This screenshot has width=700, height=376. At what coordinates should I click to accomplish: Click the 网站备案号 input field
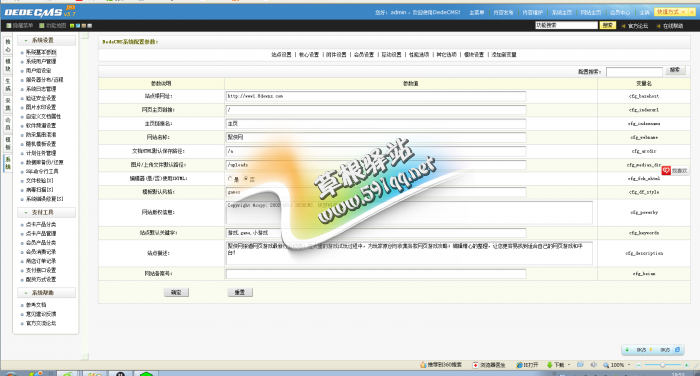[376, 274]
